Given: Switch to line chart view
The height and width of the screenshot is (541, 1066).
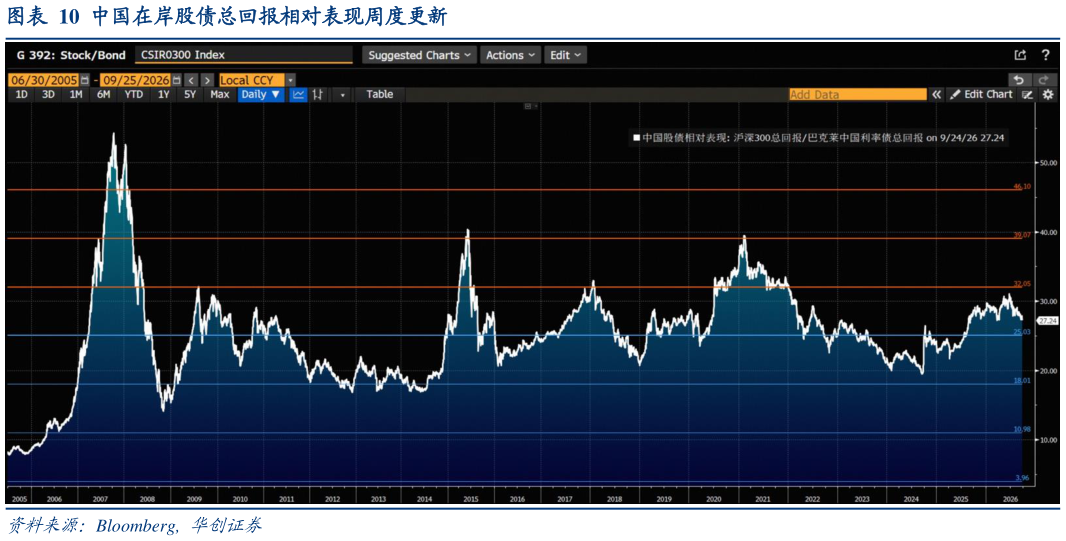Looking at the screenshot, I should point(298,94).
